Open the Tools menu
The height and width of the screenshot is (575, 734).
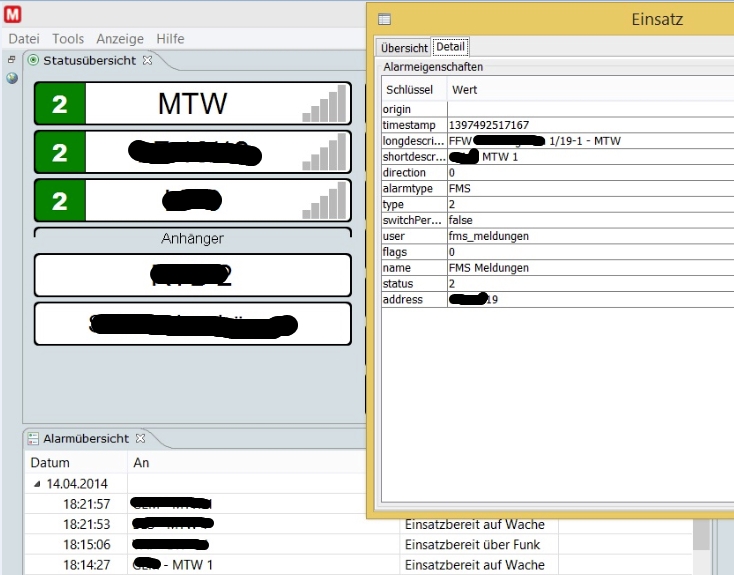pos(68,39)
